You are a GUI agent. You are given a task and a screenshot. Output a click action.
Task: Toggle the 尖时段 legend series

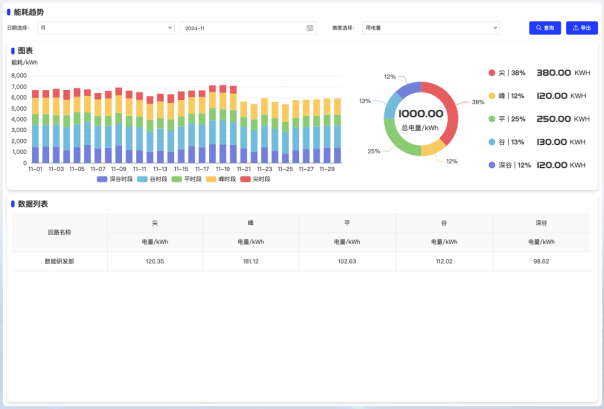click(254, 179)
